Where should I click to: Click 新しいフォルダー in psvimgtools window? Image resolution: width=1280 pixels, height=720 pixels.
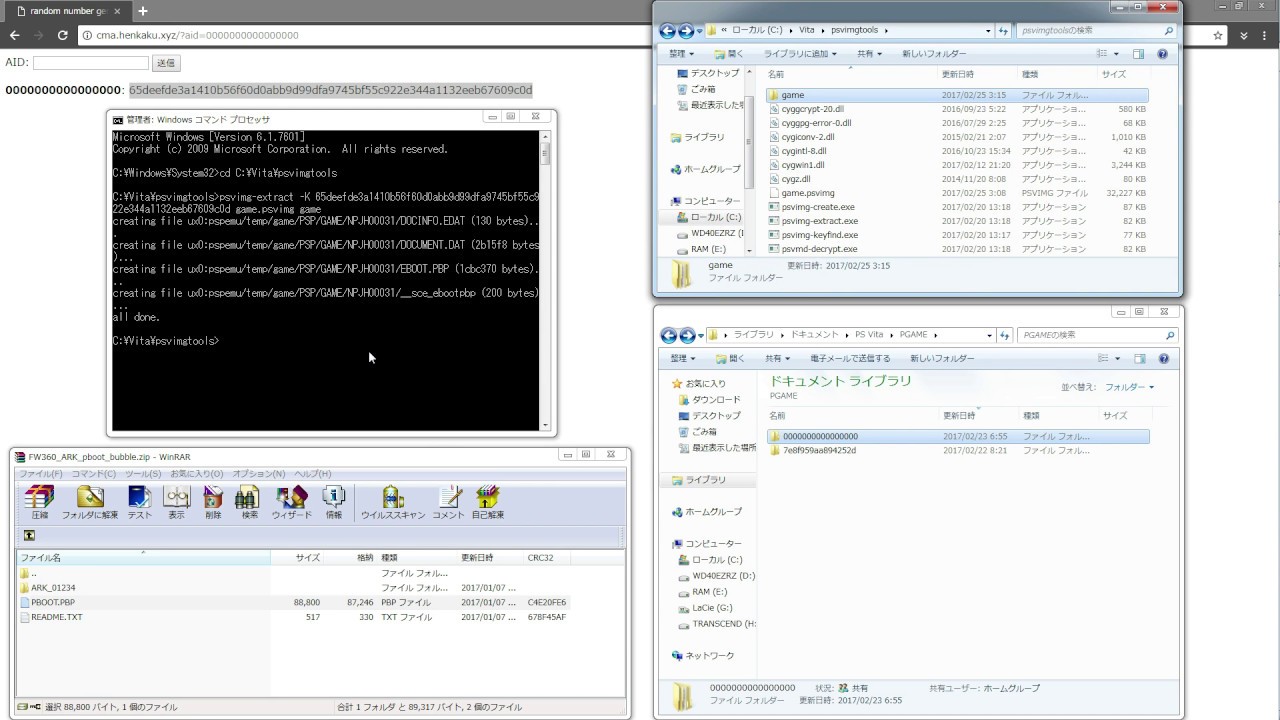click(934, 54)
